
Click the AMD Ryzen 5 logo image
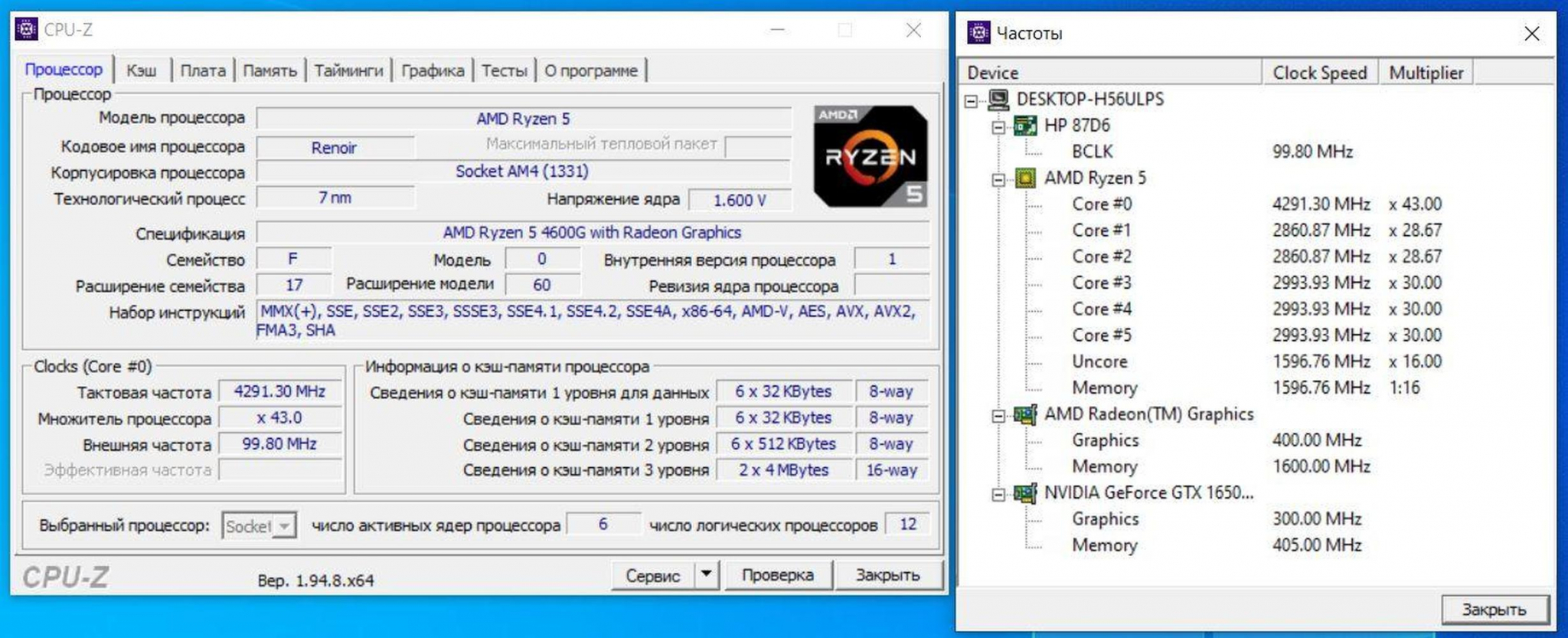[x=871, y=156]
